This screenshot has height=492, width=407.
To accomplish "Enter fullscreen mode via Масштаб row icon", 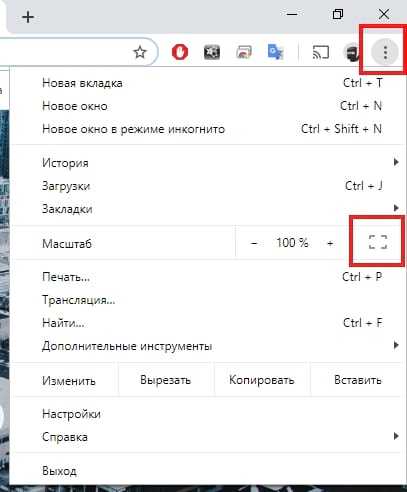I will click(x=378, y=242).
